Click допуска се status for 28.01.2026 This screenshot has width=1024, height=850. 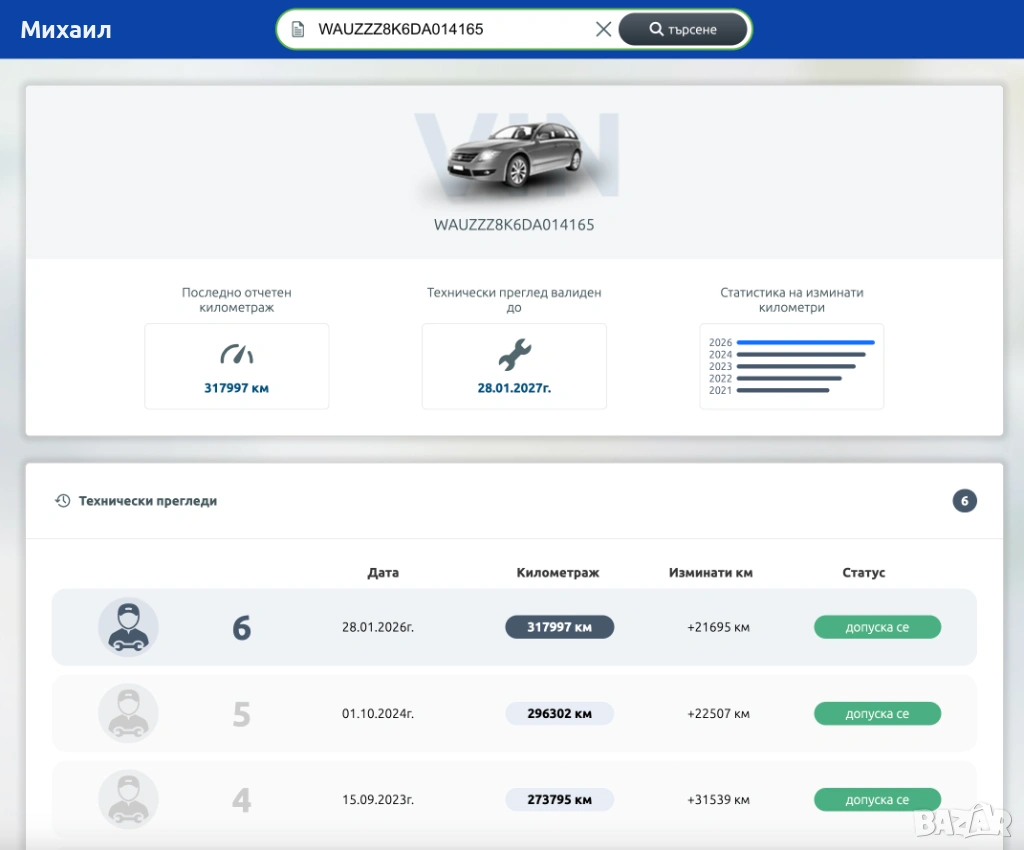click(877, 627)
